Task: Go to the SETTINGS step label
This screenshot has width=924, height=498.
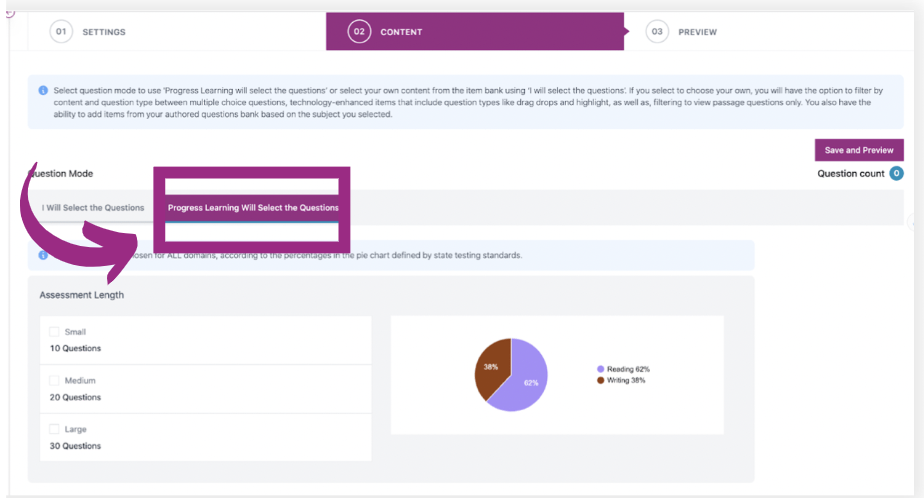Action: click(104, 32)
